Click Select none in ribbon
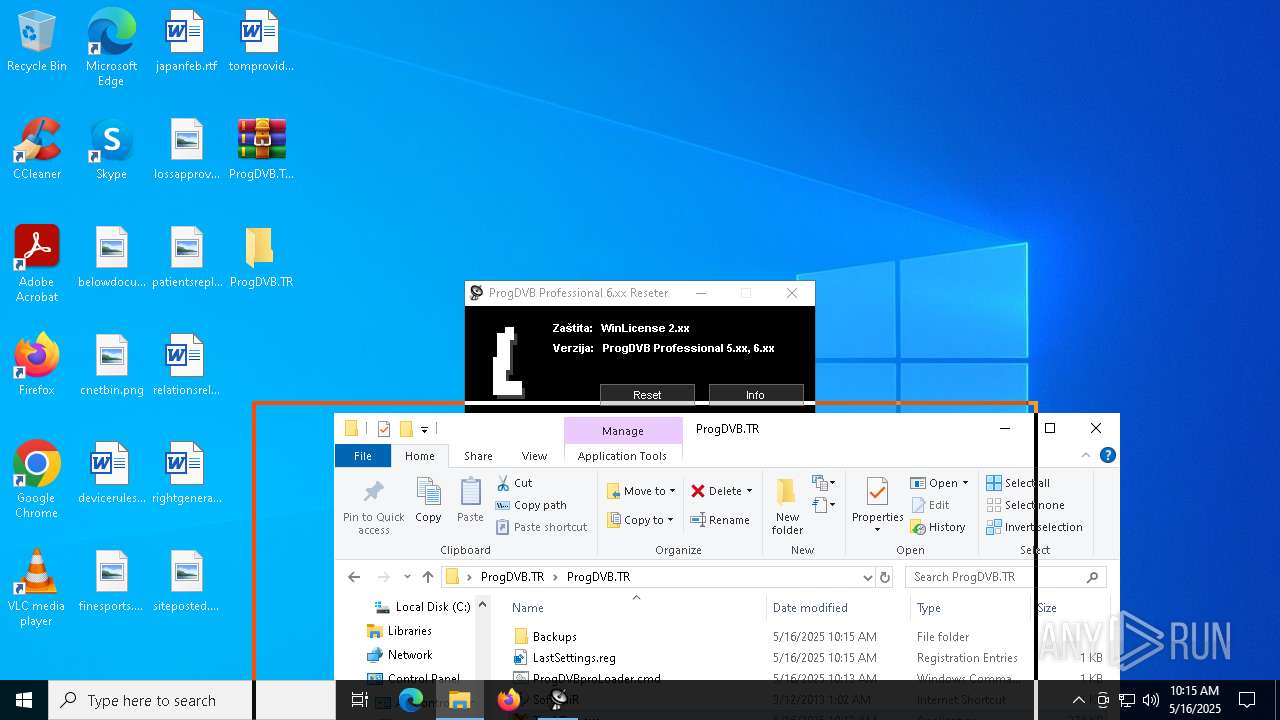The image size is (1280, 720). point(1025,505)
